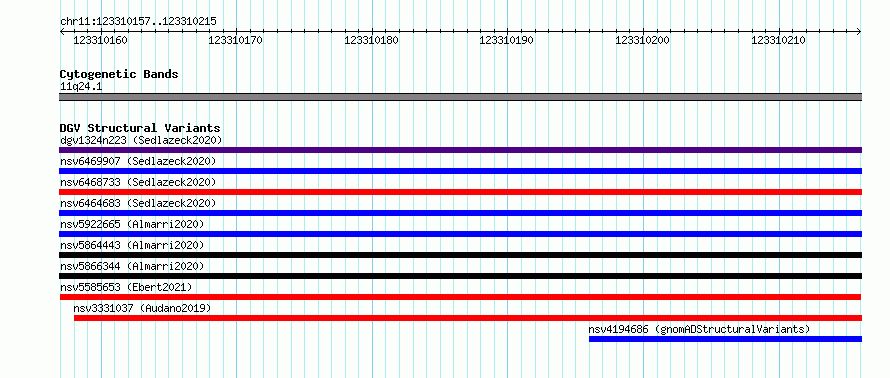Click ruler position 123310200

coord(643,40)
